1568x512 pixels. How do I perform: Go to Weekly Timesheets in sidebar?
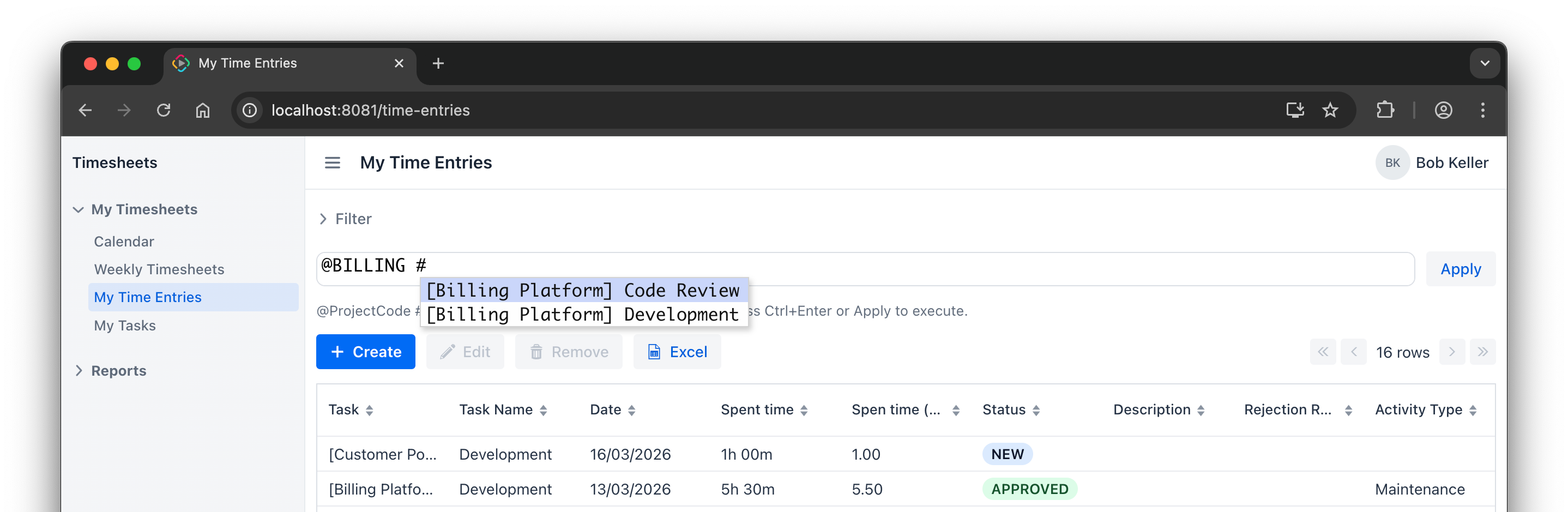point(159,269)
